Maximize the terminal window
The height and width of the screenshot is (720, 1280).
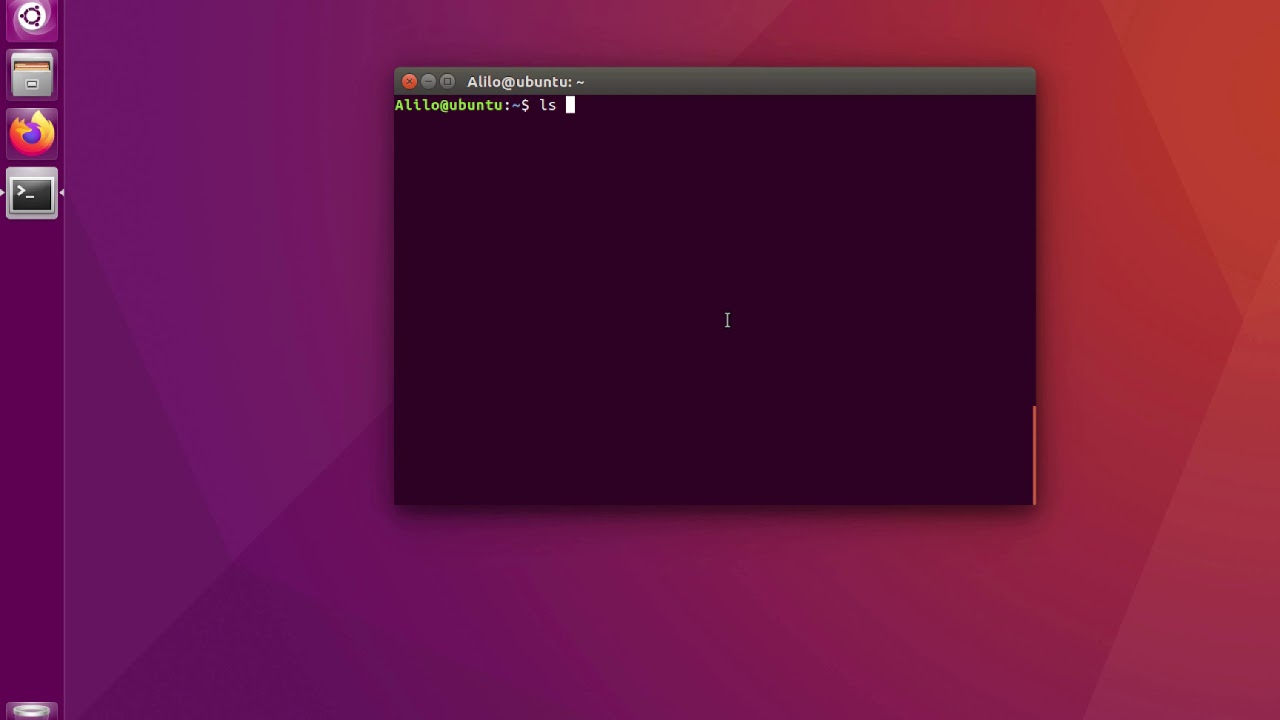tap(447, 82)
